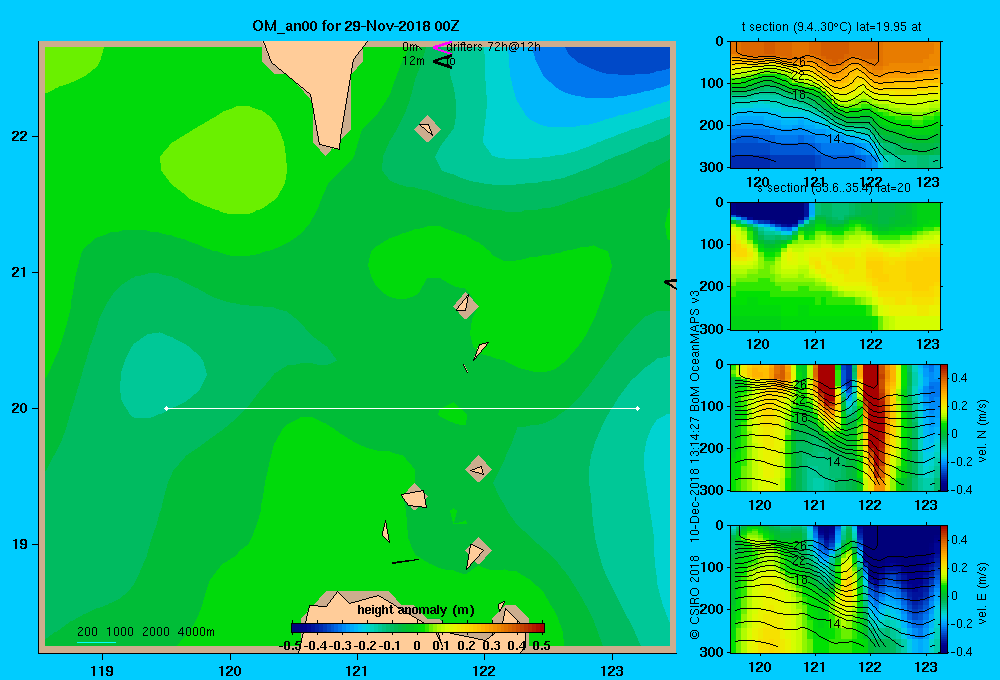Click the vel. E color scale bar
Image resolution: width=1000 pixels, height=680 pixels.
(x=944, y=589)
